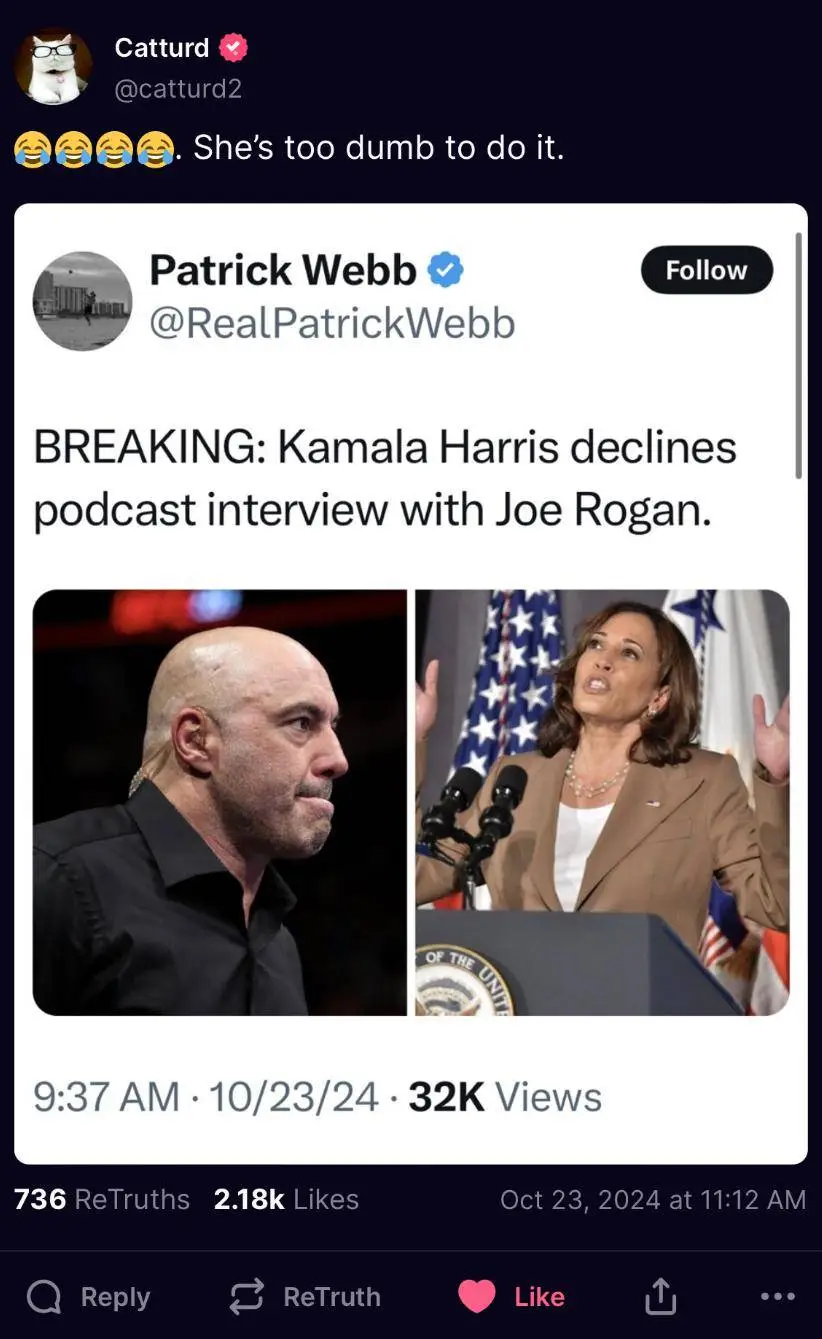Click the @RealPatrickWebb handle
822x1339 pixels.
[332, 323]
